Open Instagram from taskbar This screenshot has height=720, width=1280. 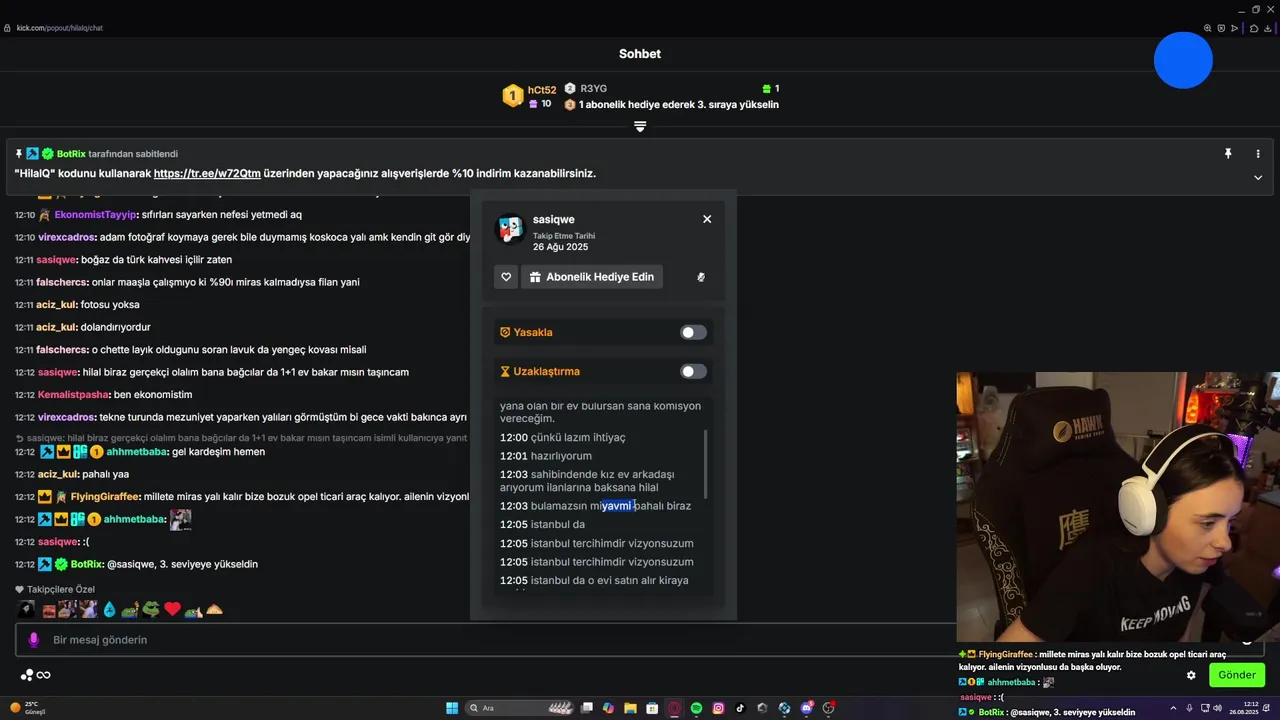pyautogui.click(x=718, y=708)
